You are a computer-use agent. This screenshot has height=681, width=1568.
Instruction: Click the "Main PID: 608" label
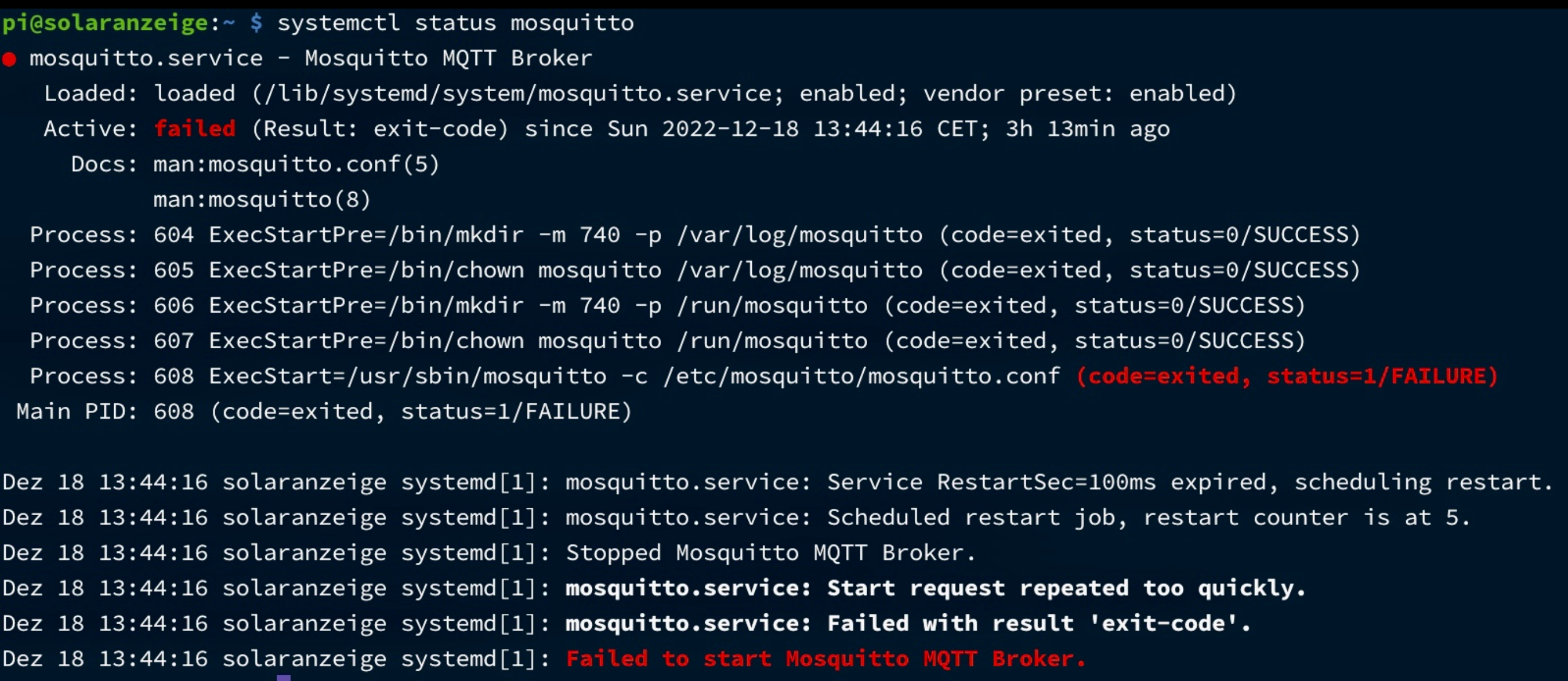pos(104,411)
